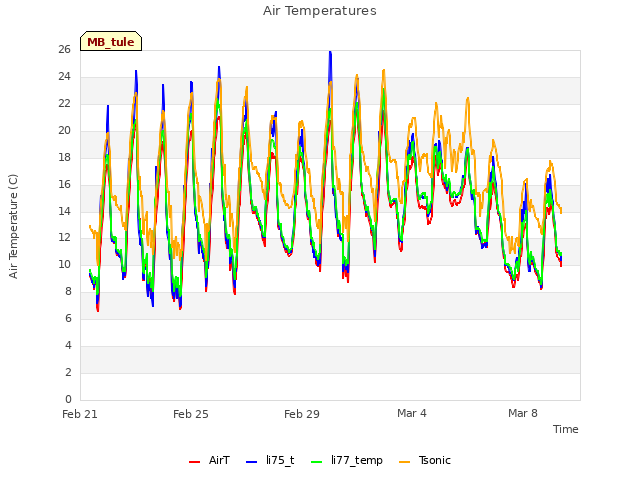Click the y-axis value 0

68,399
